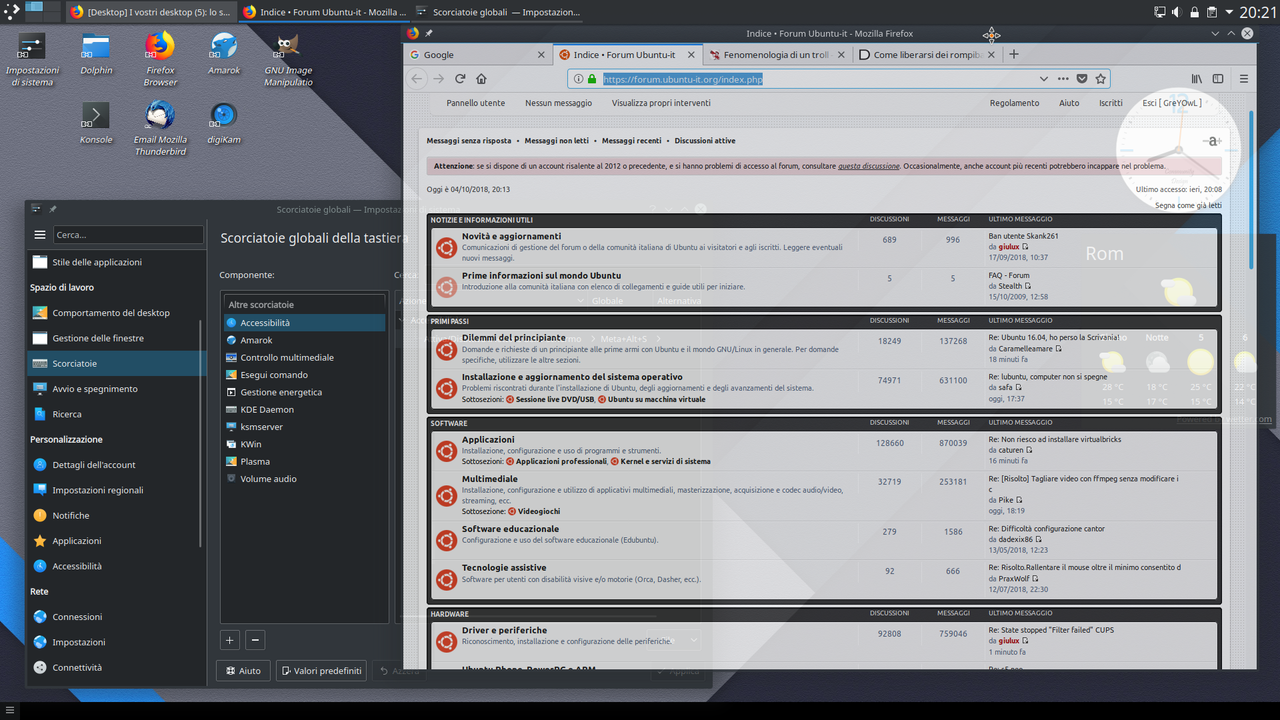Select Amarok in shortcuts component list
Image resolution: width=1280 pixels, height=720 pixels.
304,340
